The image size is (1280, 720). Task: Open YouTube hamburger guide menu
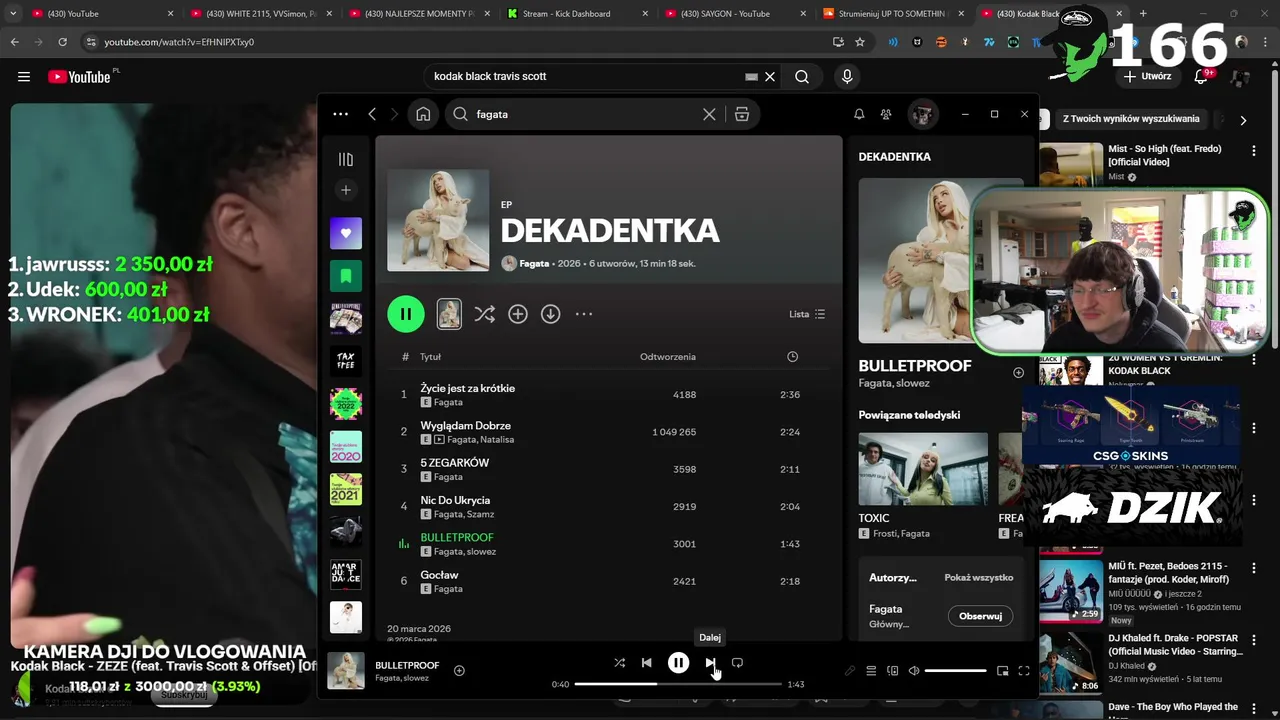click(24, 76)
